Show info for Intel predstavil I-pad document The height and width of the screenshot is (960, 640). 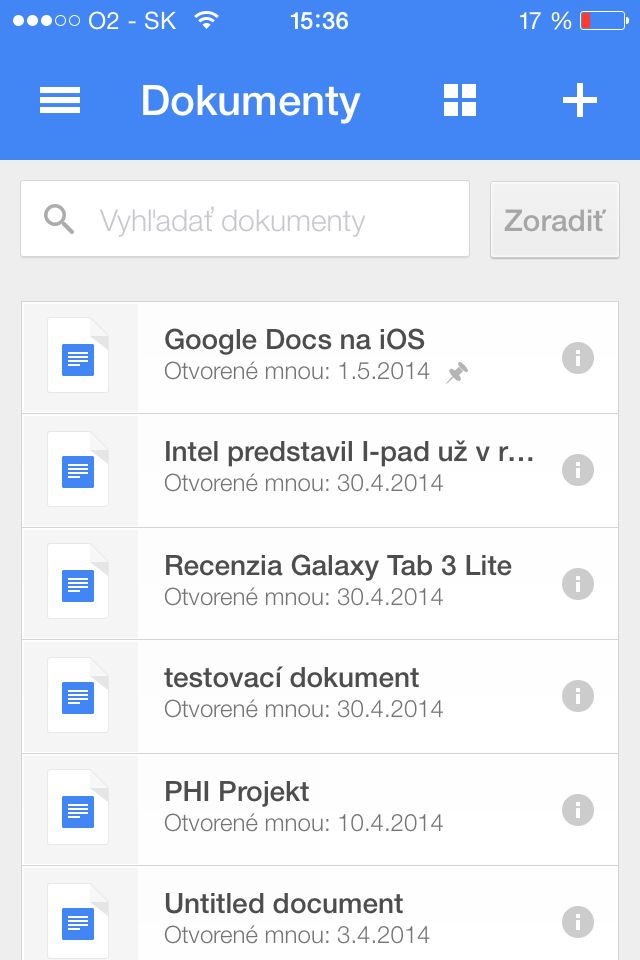pos(578,470)
